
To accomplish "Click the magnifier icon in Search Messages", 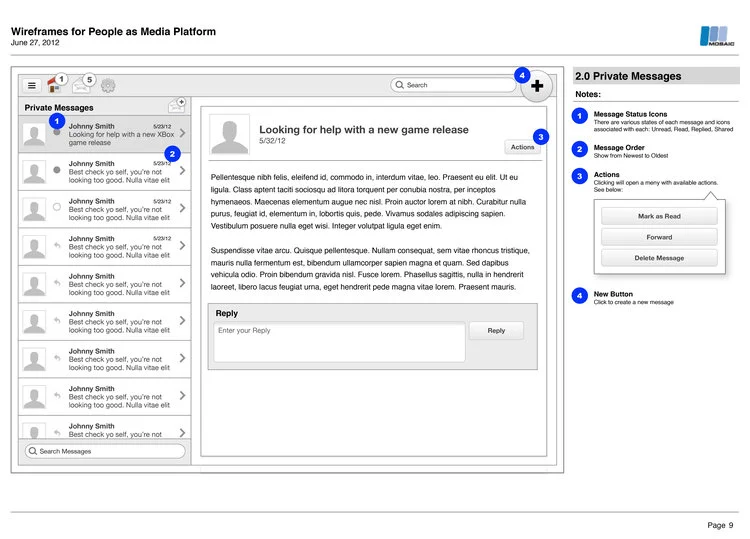I will (x=33, y=451).
